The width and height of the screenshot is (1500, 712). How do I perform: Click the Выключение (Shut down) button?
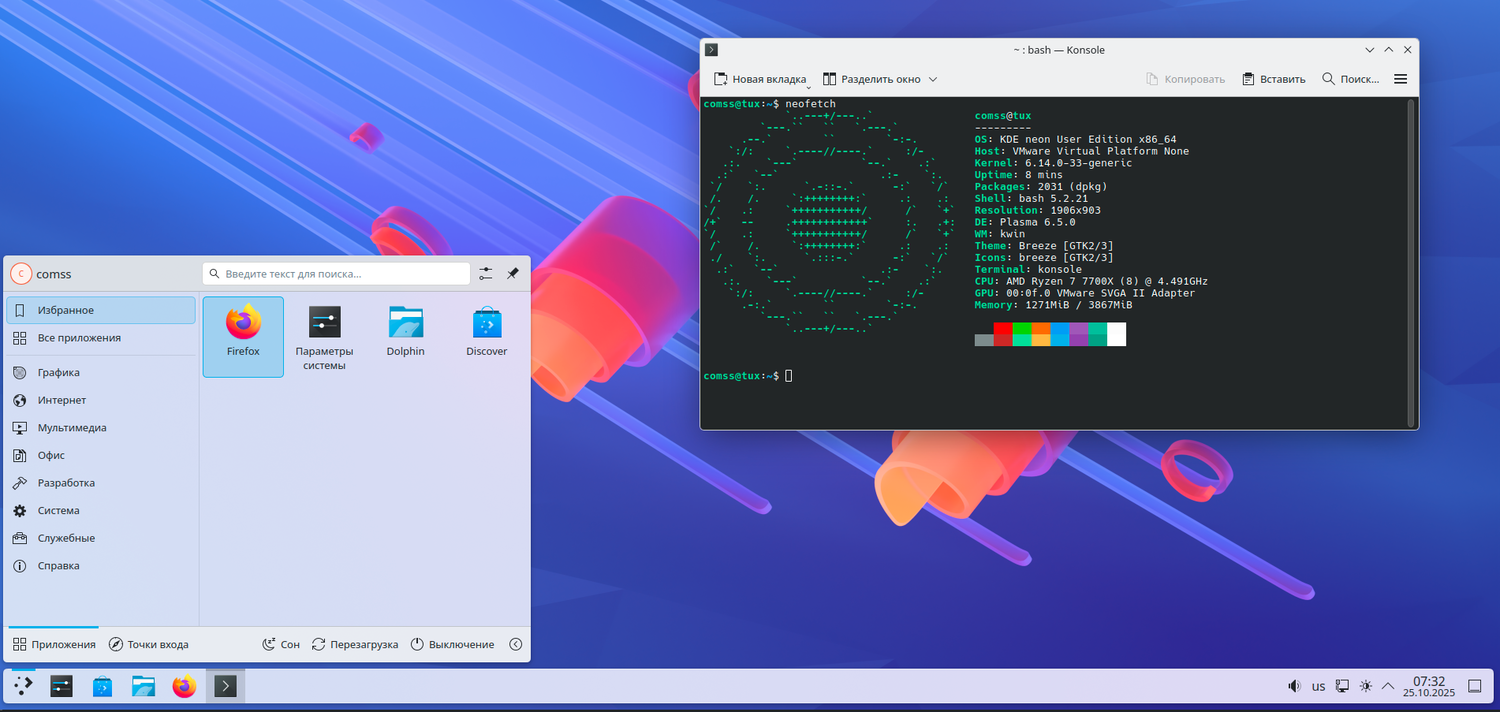pyautogui.click(x=452, y=644)
